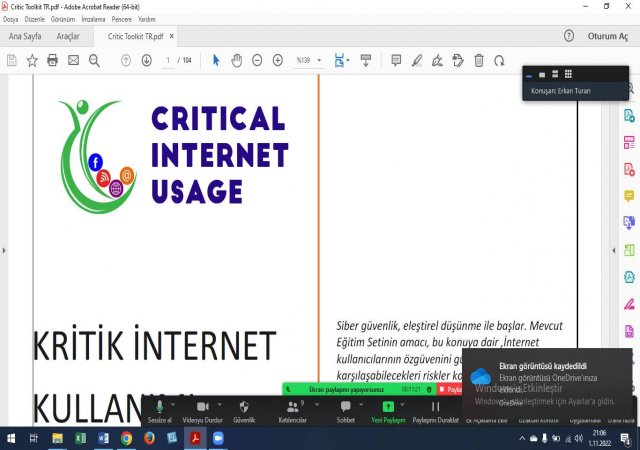This screenshot has height=450, width=640.
Task: Expand audio options arrow beside Sessize al
Action: pos(174,404)
